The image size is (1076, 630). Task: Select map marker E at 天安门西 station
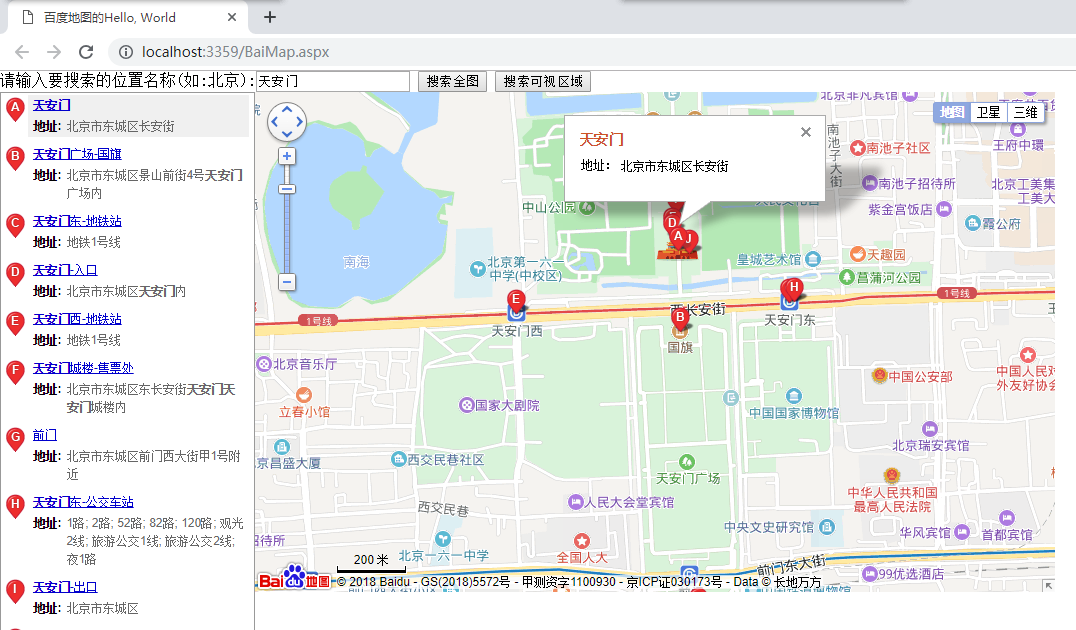point(515,301)
